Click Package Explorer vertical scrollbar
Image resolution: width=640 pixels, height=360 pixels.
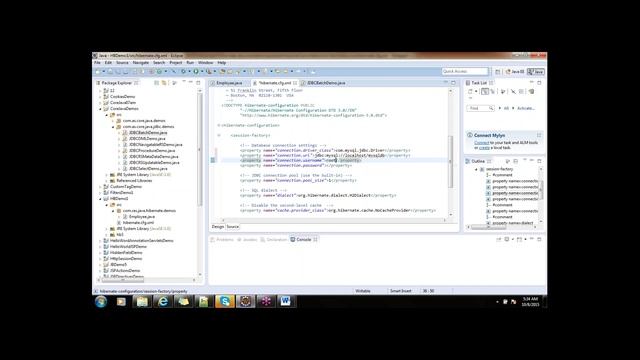pyautogui.click(x=200, y=149)
